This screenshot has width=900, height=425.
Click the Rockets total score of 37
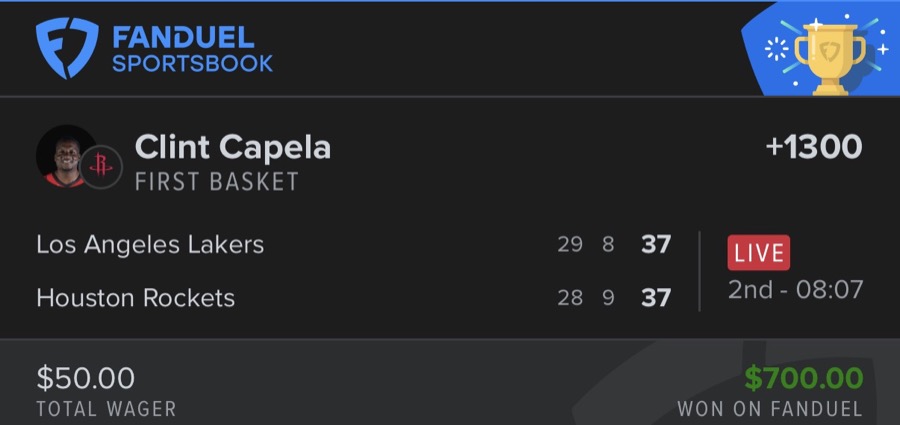click(x=656, y=298)
